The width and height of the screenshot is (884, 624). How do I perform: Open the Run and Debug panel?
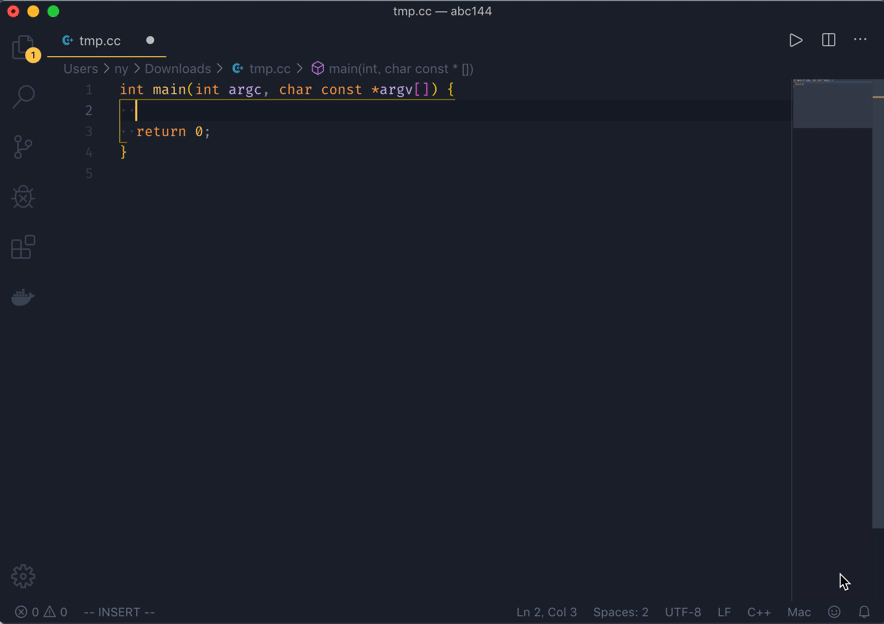coord(22,196)
